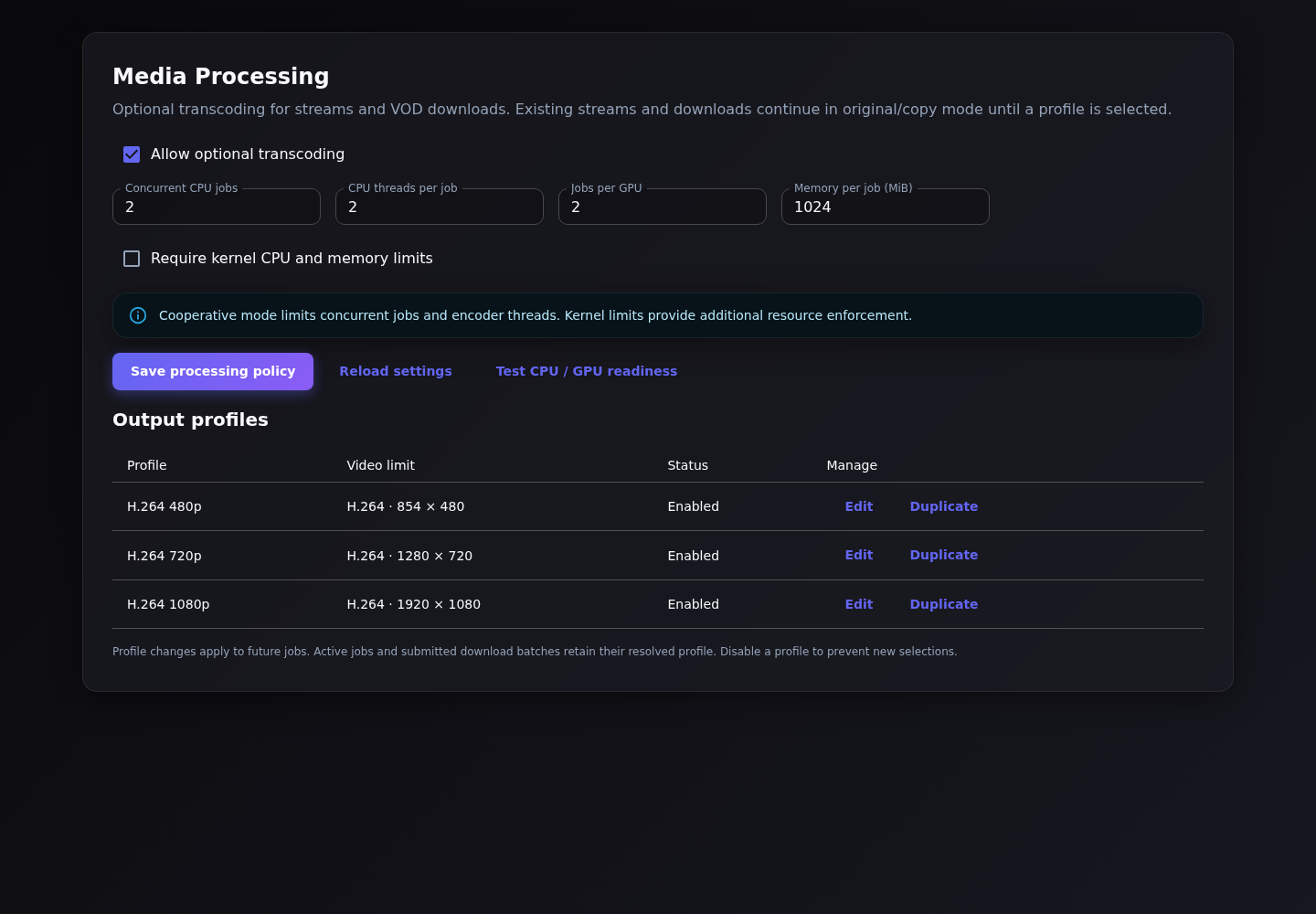The width and height of the screenshot is (1316, 914).
Task: Duplicate the H.264 1080p profile
Action: 944,604
